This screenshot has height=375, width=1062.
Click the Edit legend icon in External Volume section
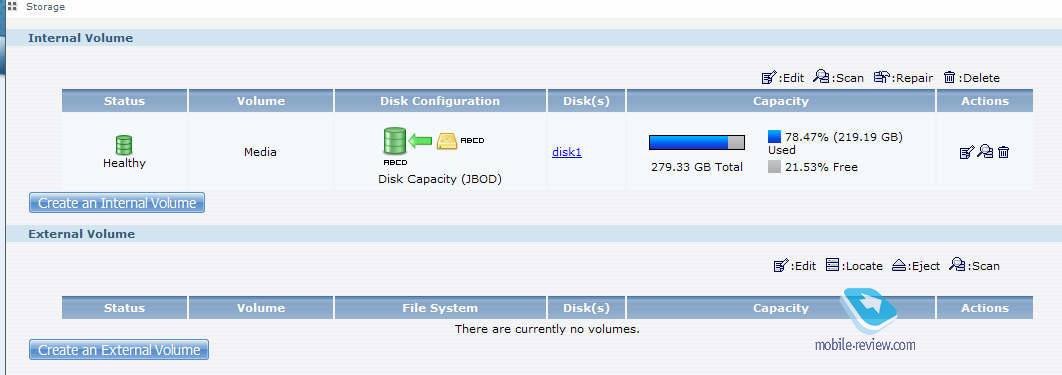click(781, 265)
